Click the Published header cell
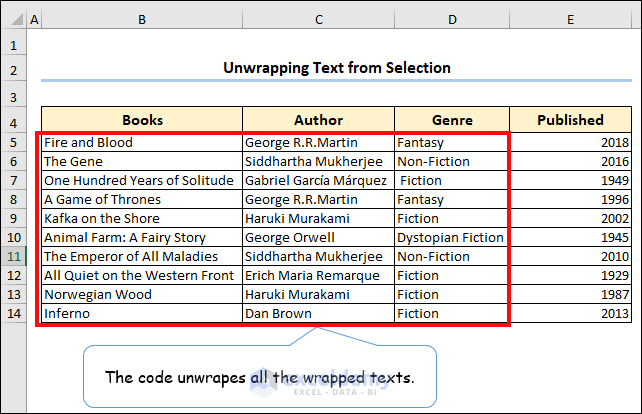Viewport: 642px width, 414px height. [x=570, y=120]
